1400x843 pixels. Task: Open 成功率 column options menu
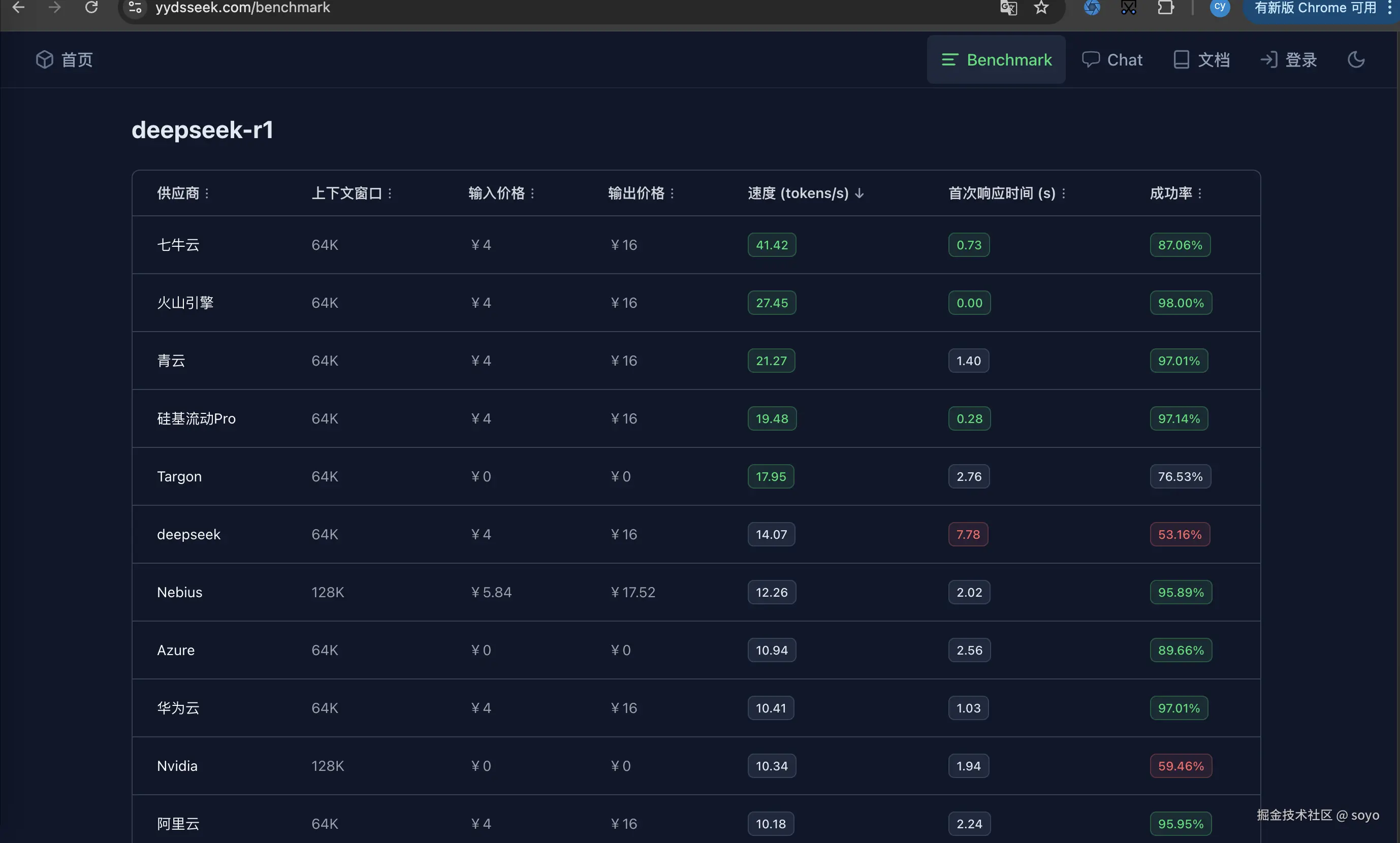(x=1199, y=193)
